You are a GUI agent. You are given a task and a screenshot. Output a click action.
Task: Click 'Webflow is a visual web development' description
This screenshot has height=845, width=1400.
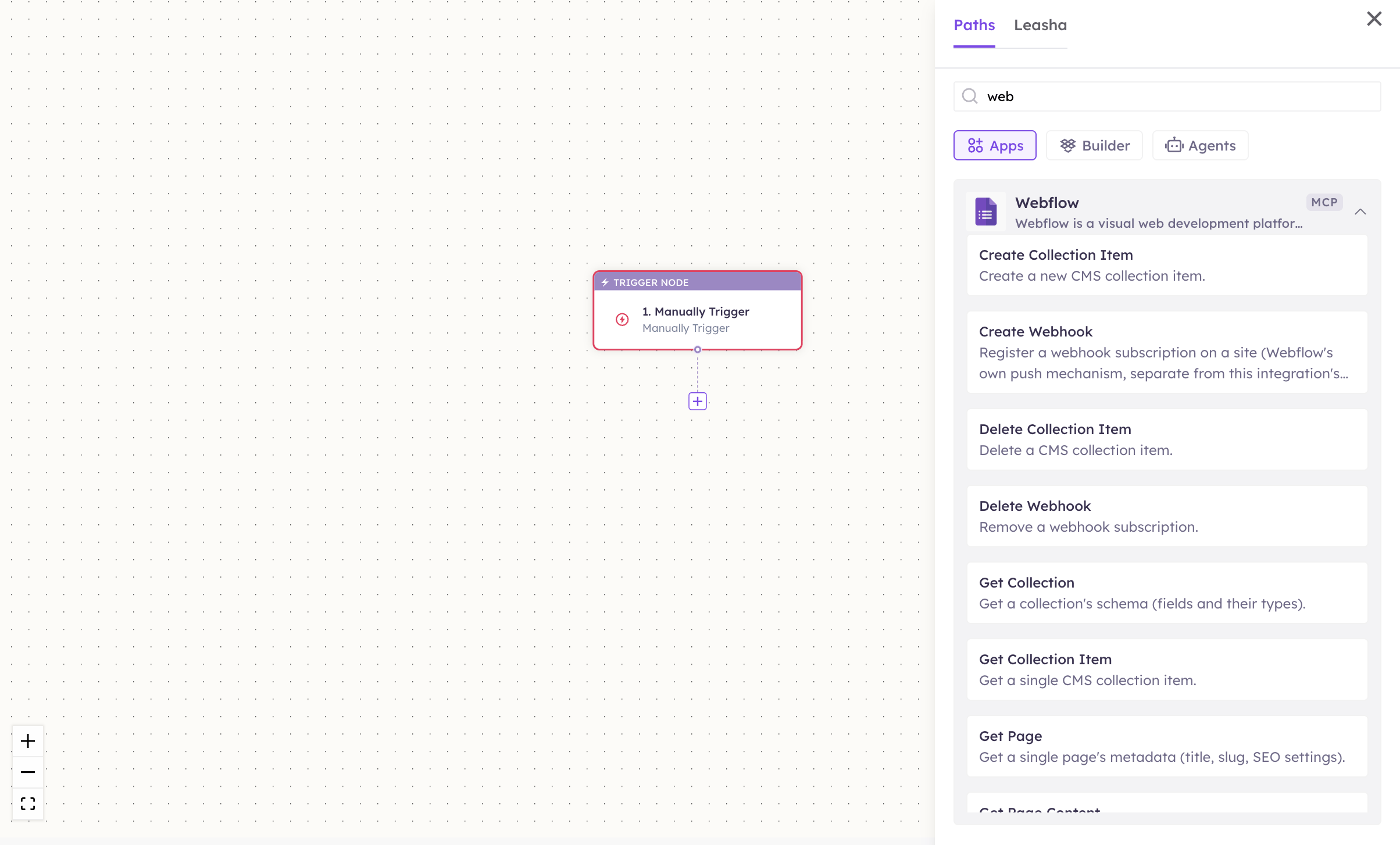click(x=1159, y=223)
